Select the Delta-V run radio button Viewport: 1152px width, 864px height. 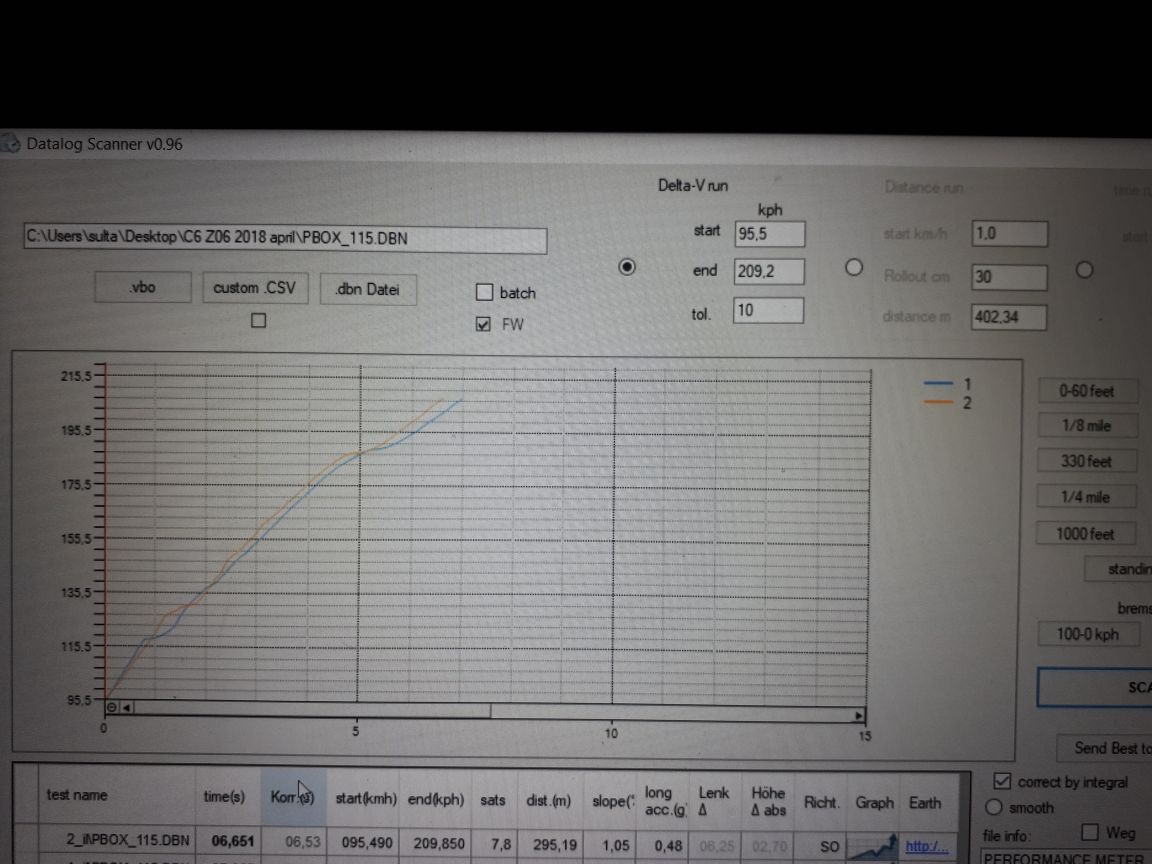(x=627, y=268)
